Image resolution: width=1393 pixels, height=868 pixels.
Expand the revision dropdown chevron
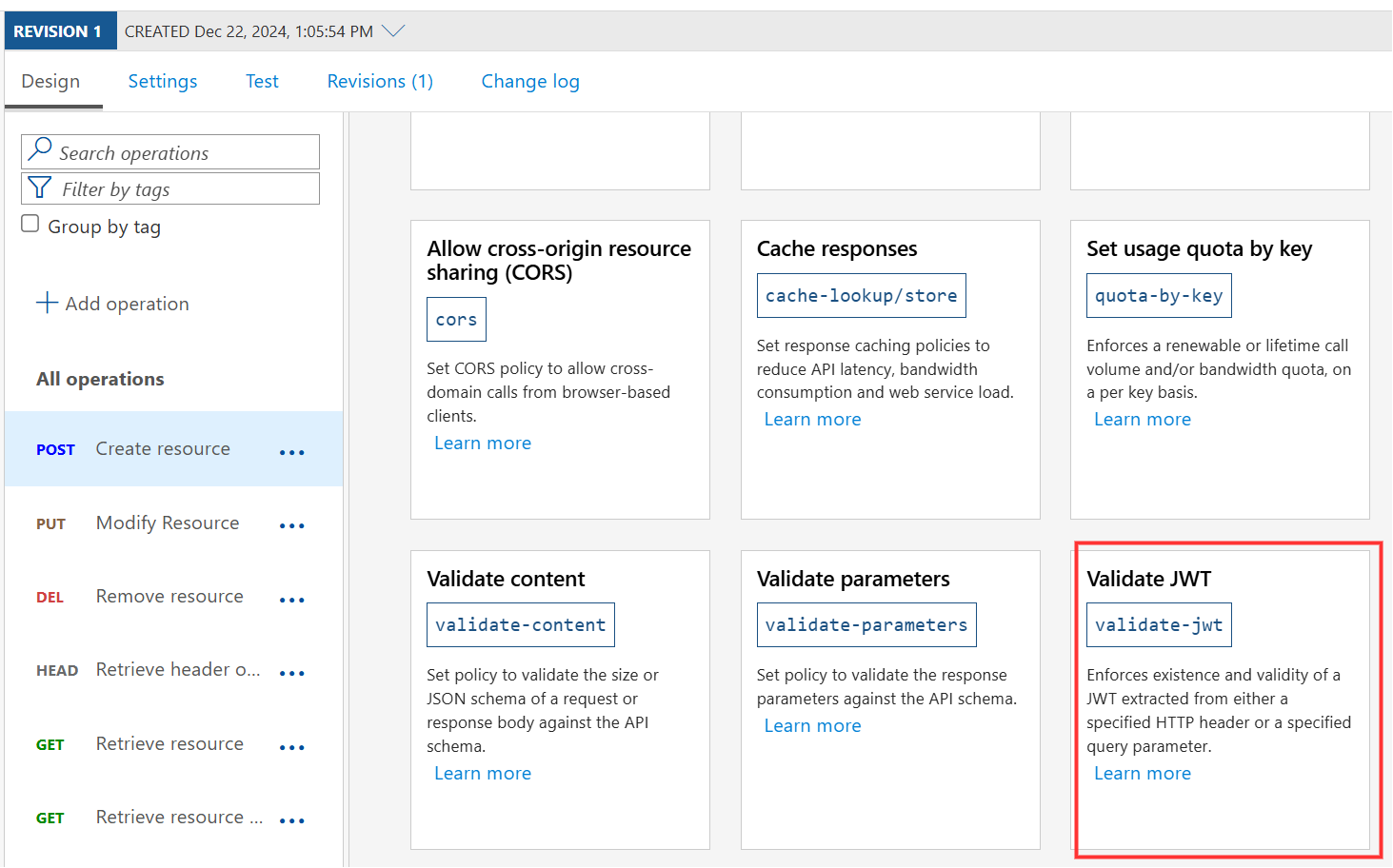coord(393,31)
